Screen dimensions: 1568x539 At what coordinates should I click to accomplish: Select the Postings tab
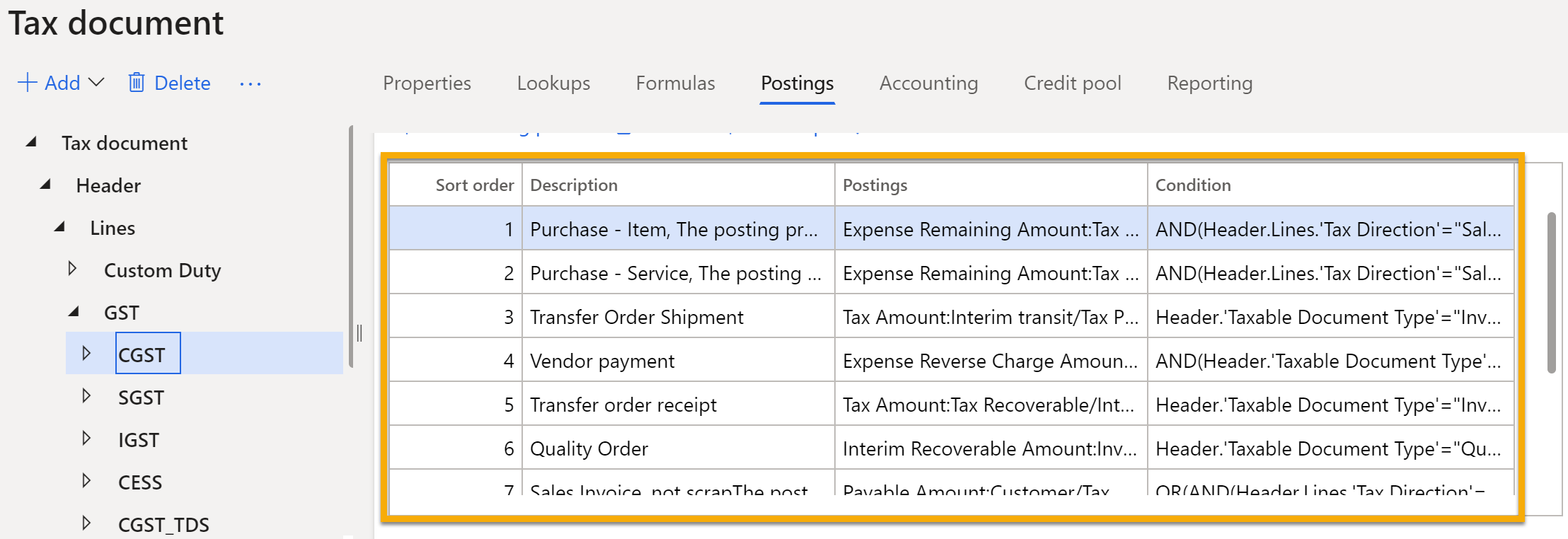pos(797,83)
